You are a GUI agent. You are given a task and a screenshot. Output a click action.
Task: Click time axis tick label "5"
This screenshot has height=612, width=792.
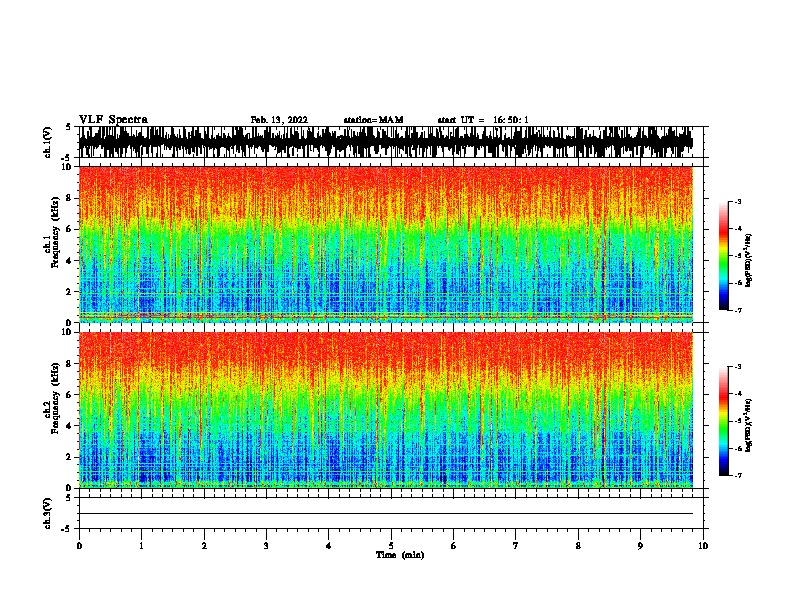[391, 546]
